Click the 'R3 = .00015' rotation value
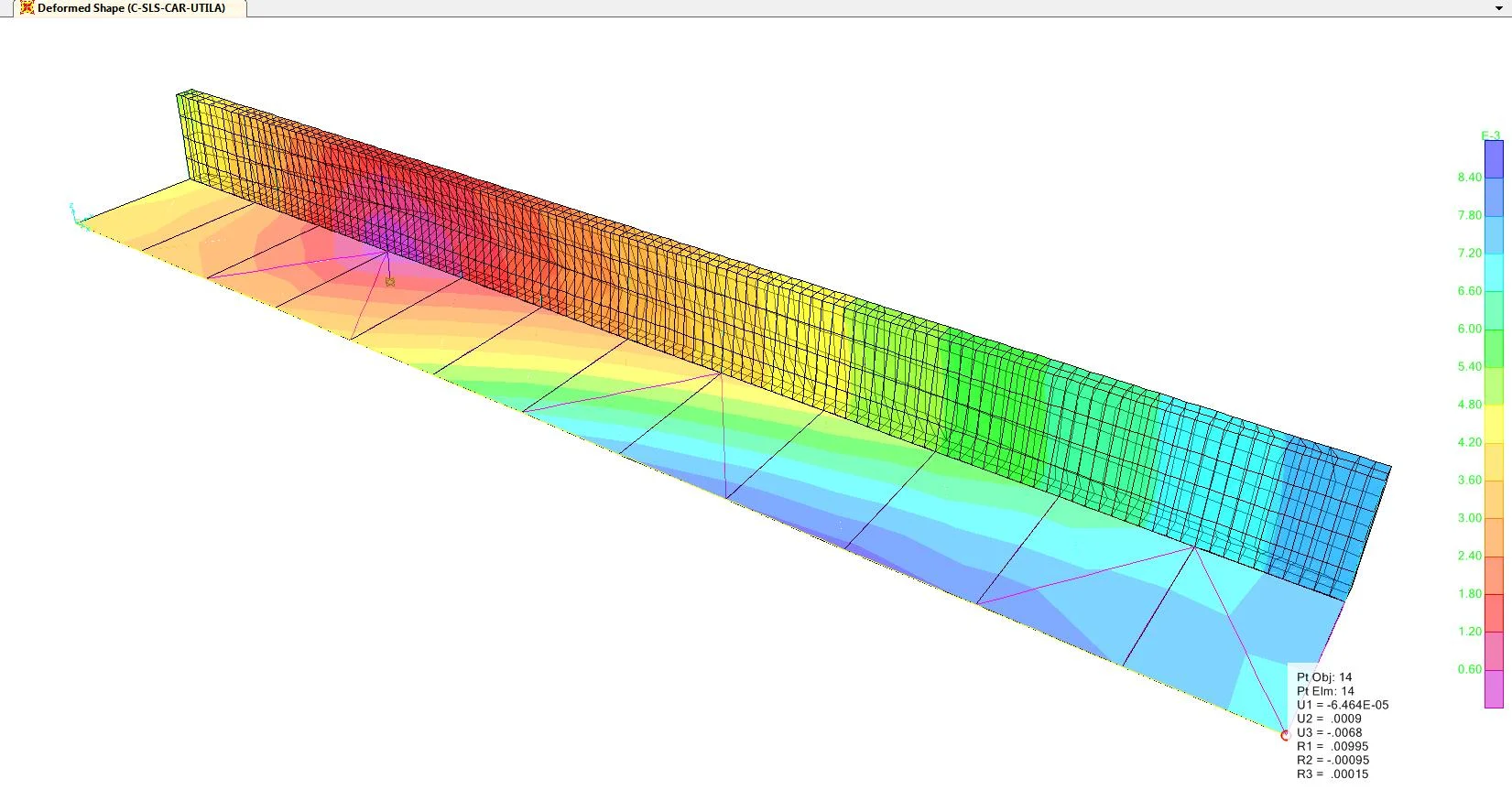The height and width of the screenshot is (811, 1512). 1333,773
